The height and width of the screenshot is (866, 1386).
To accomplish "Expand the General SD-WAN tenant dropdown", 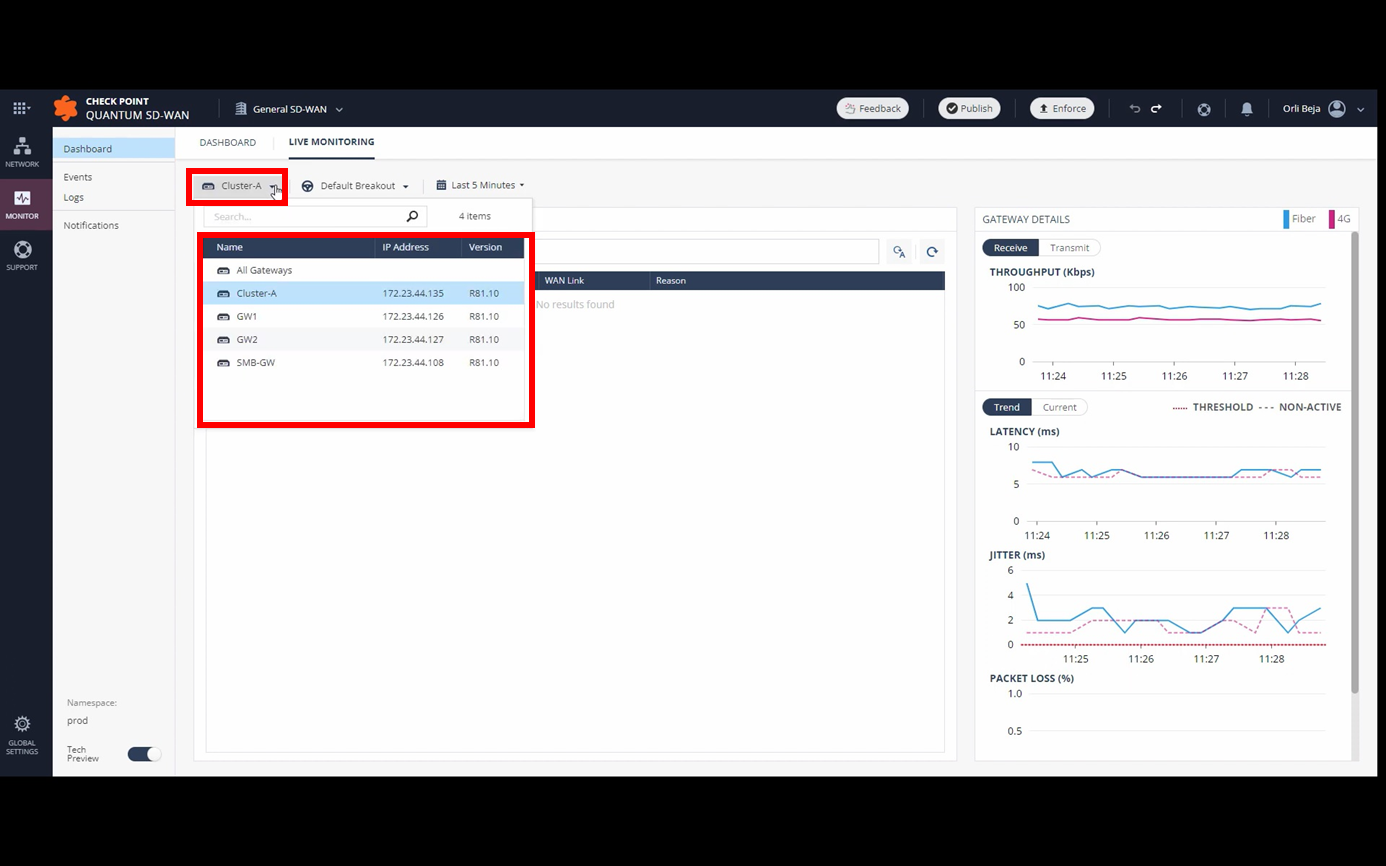I will click(x=339, y=109).
